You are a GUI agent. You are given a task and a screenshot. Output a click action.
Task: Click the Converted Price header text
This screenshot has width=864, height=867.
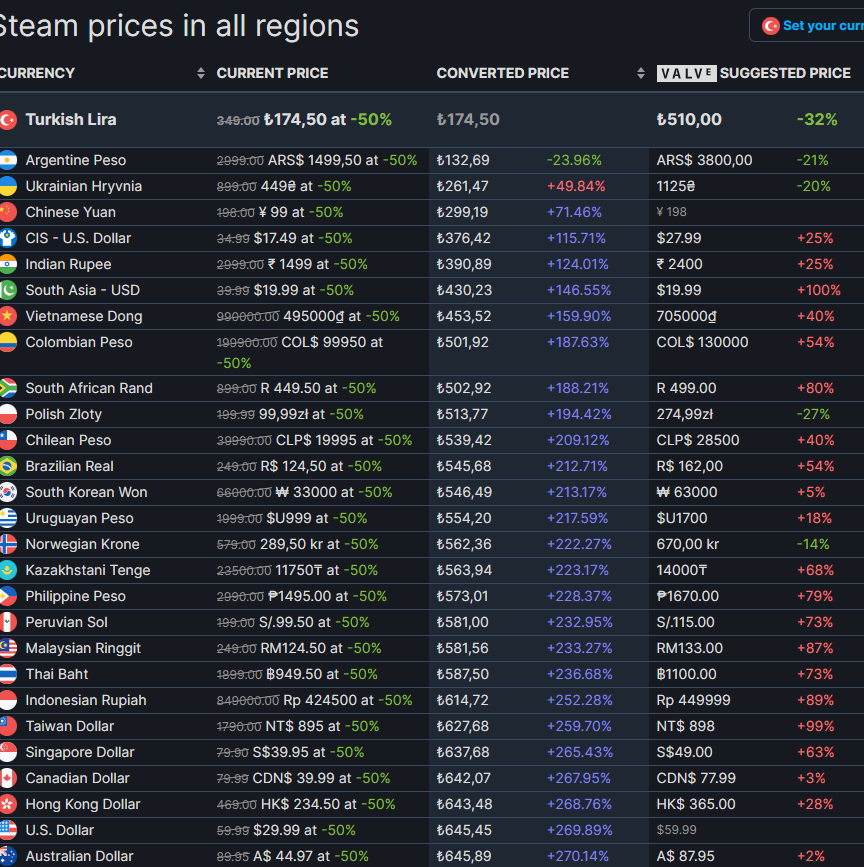(502, 73)
